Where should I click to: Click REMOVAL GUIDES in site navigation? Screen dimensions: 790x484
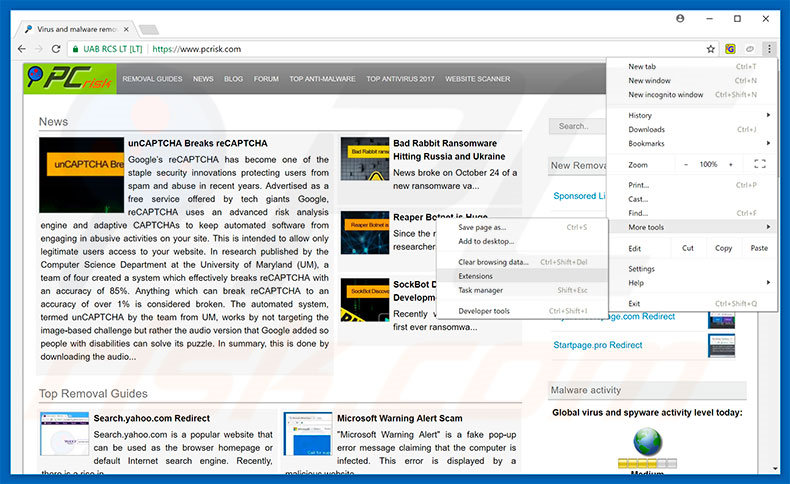click(x=152, y=79)
